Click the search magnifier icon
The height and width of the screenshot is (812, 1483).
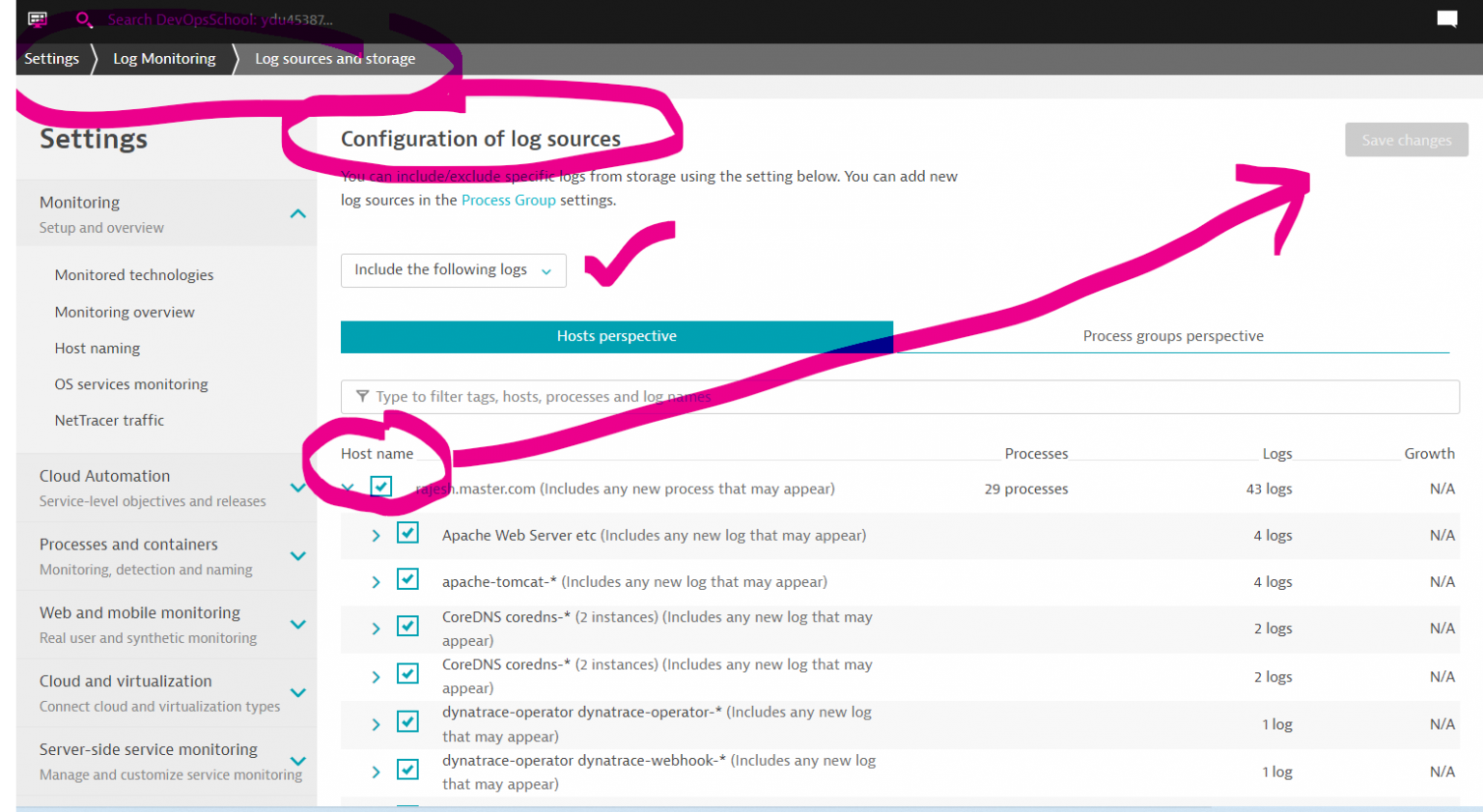(x=84, y=19)
